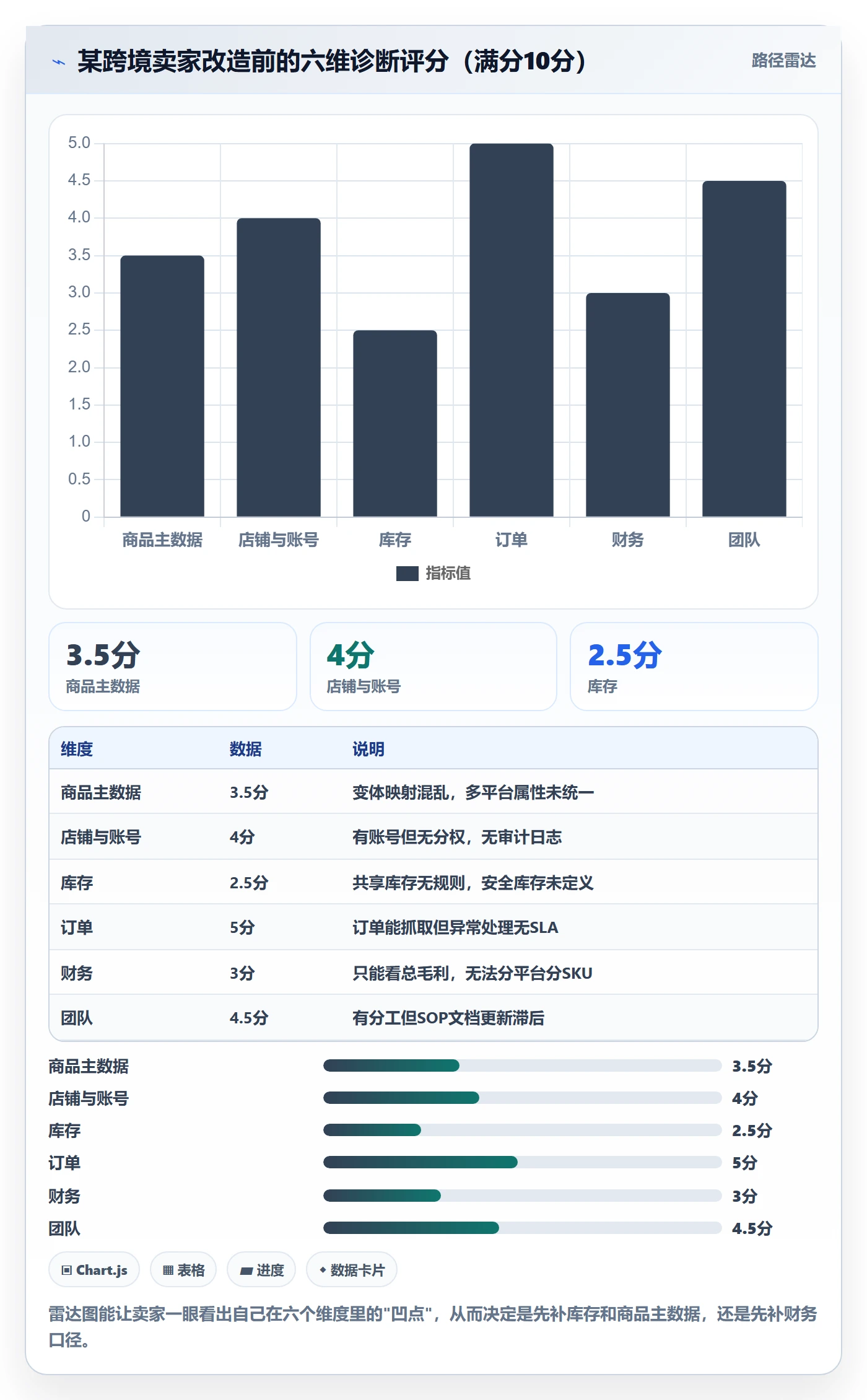Screen dimensions: 867x1400
Task: Click the 4.5分 value in 团队 table row
Action: pyautogui.click(x=249, y=1018)
